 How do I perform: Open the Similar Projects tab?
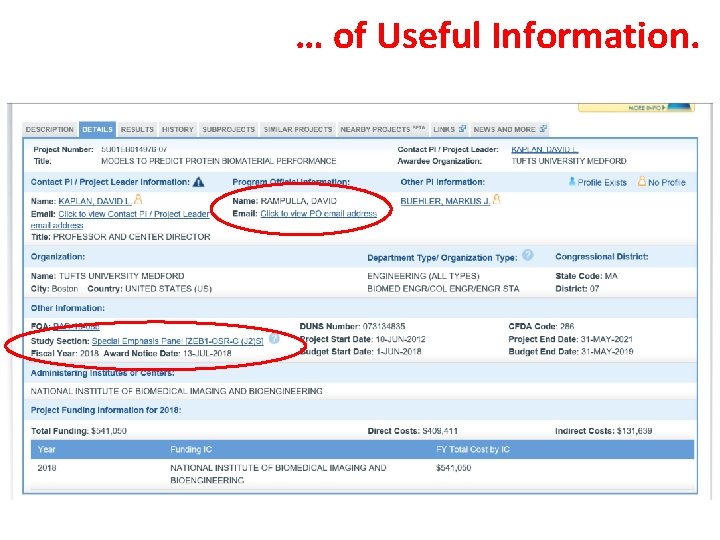(298, 129)
